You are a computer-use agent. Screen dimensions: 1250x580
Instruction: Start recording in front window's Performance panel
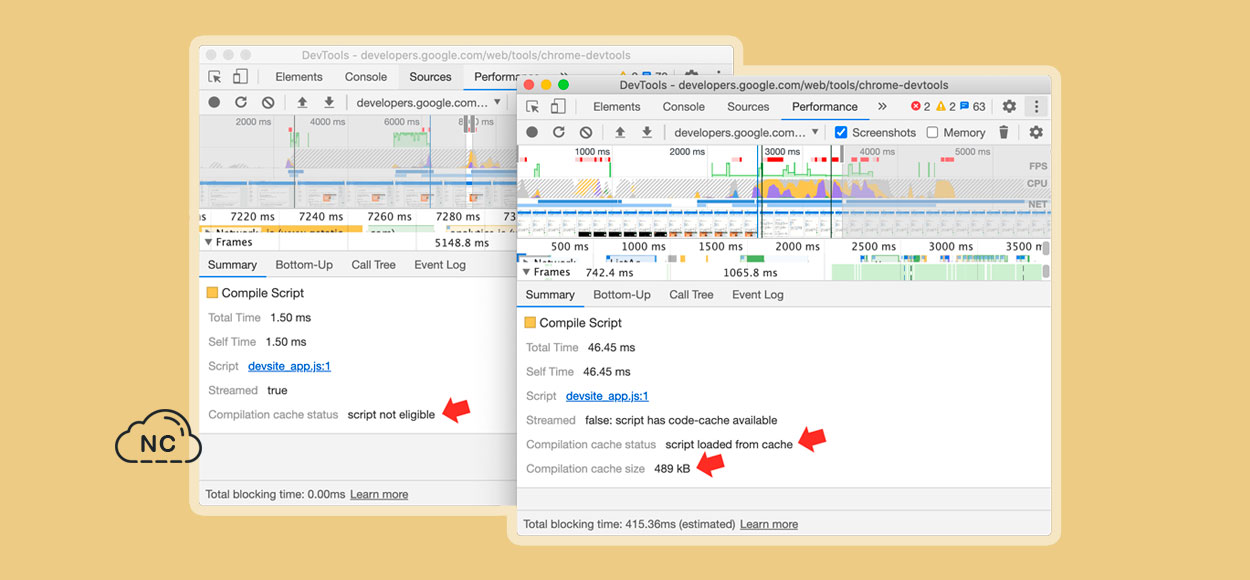pos(532,132)
